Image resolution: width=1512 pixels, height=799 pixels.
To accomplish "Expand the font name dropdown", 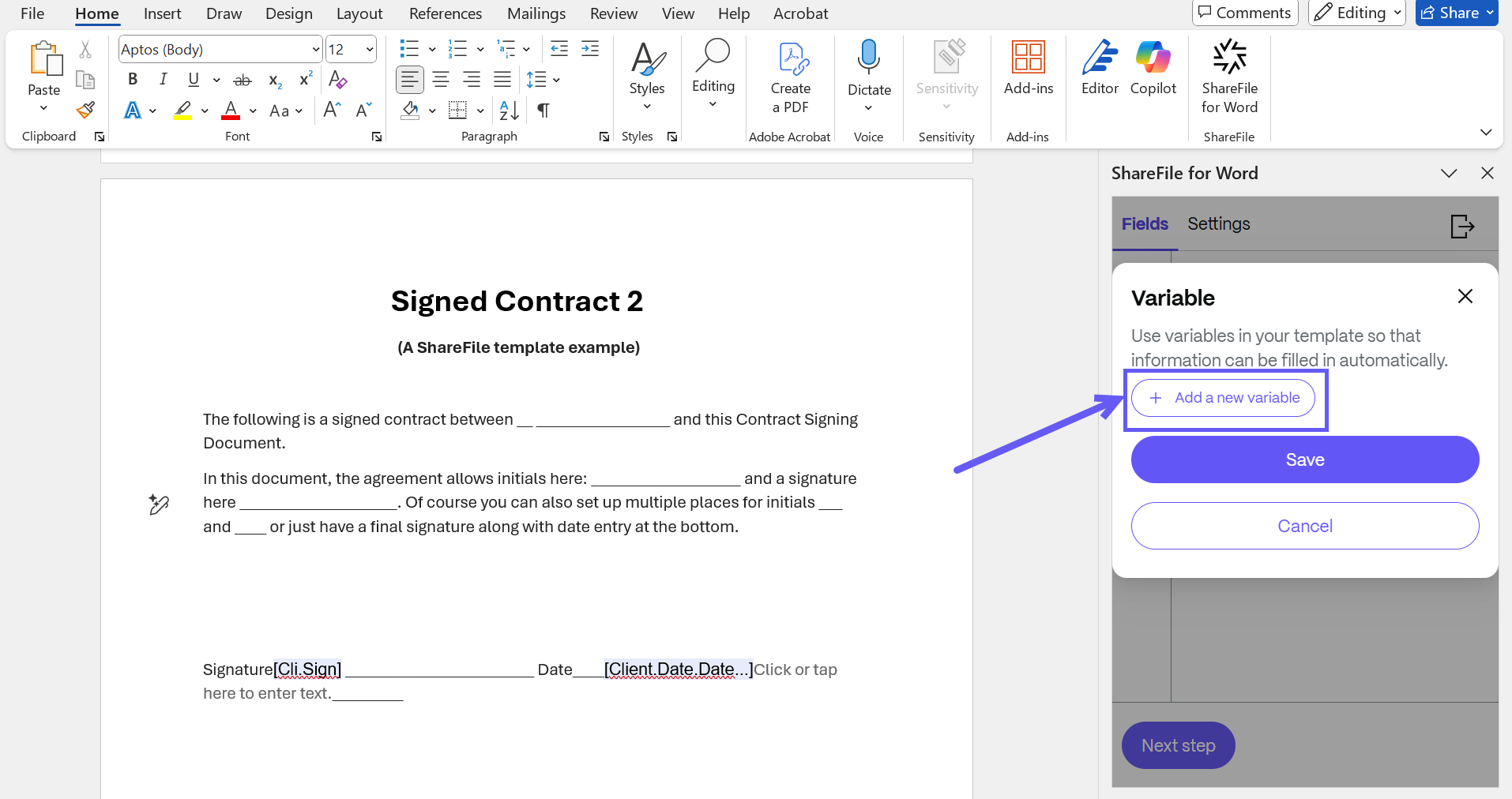I will (315, 50).
